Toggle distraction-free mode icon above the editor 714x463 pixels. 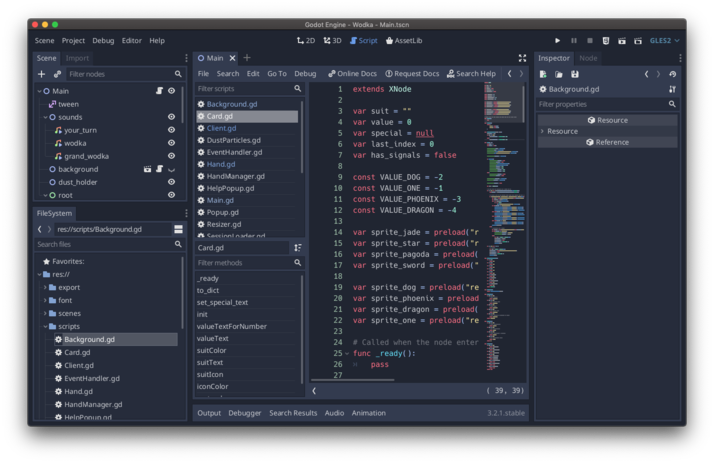click(522, 58)
